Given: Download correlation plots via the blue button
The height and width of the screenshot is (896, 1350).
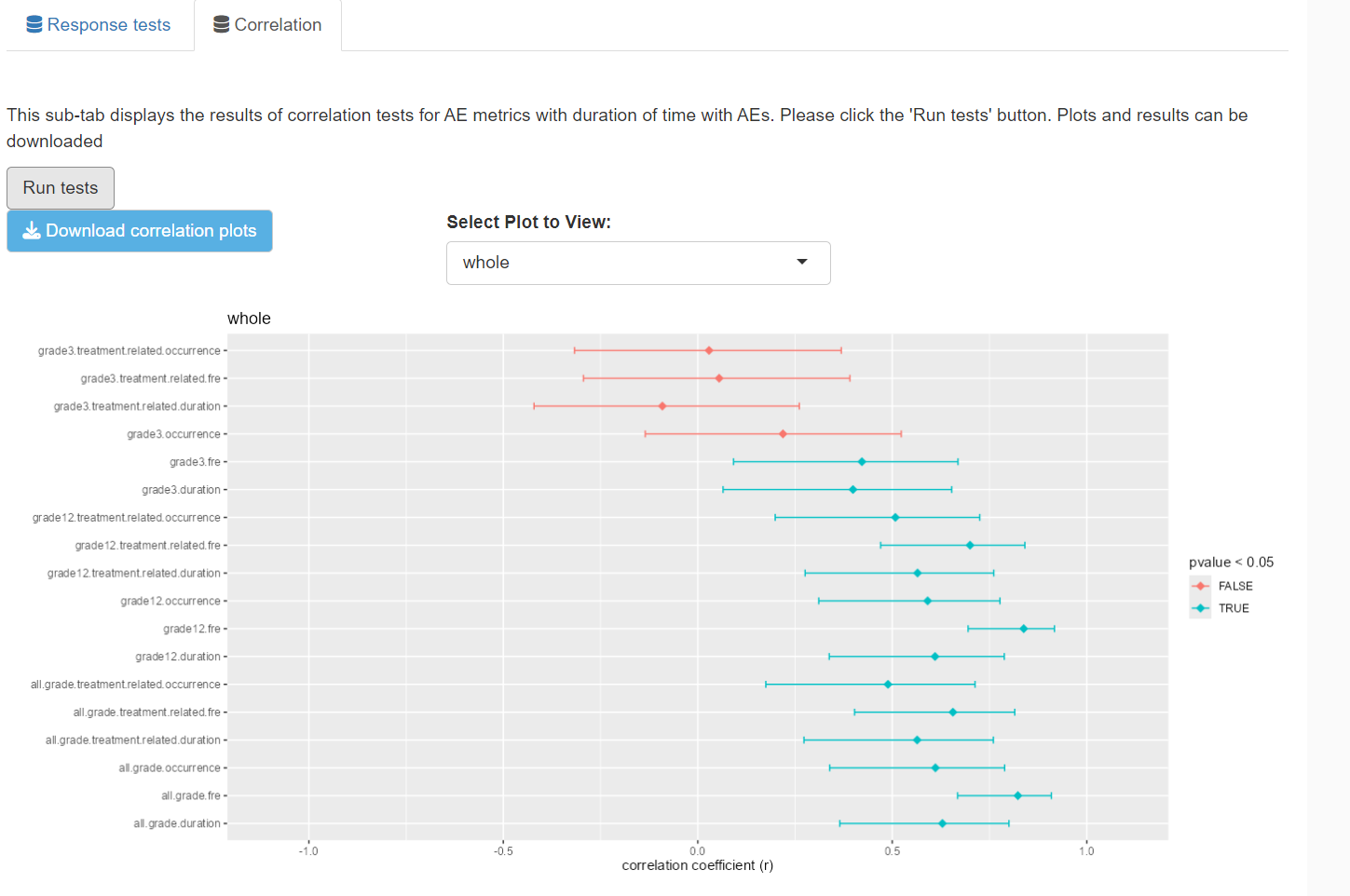Looking at the screenshot, I should pyautogui.click(x=139, y=230).
